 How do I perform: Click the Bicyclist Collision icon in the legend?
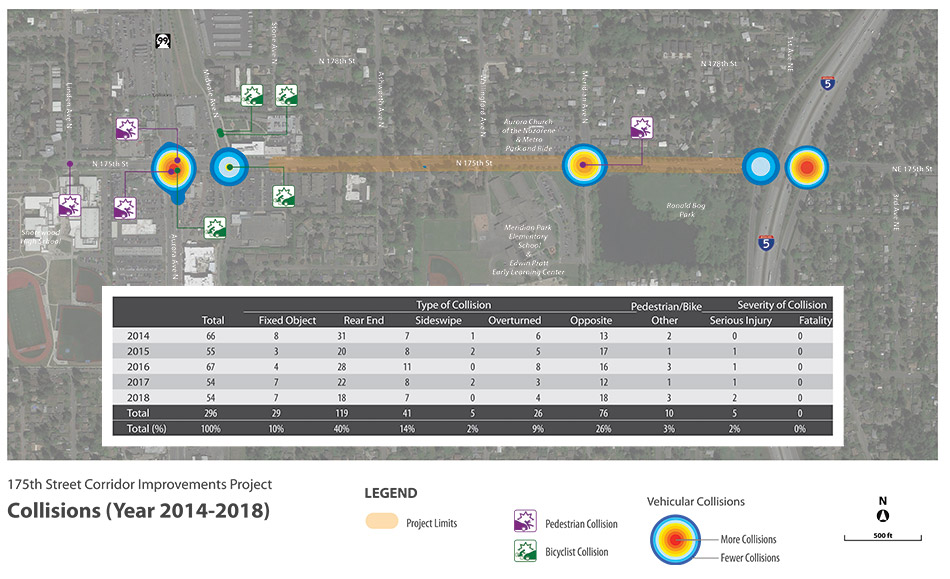pos(525,551)
